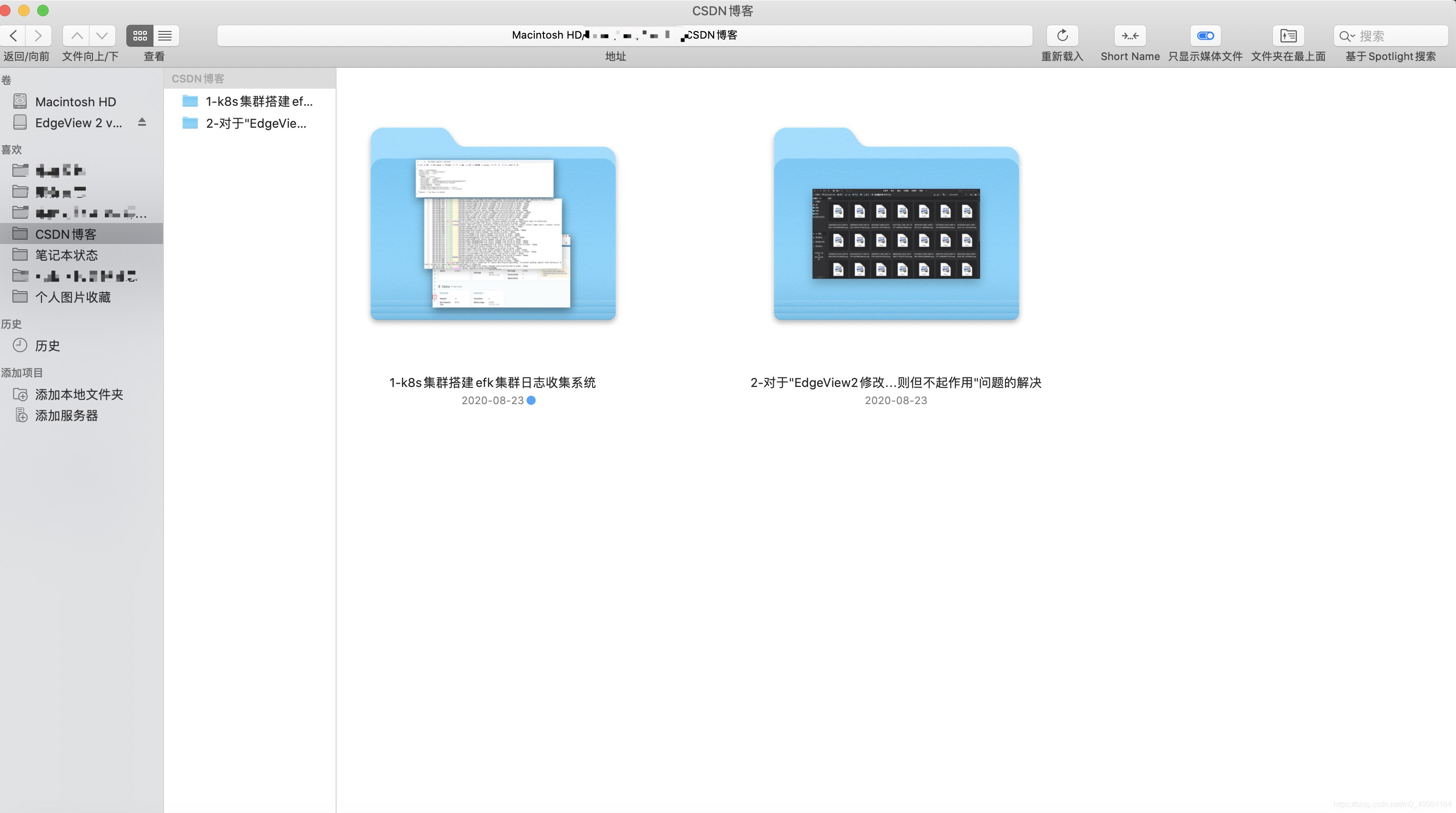Screen dimensions: 1456x813
Task: Switch to thumbnail grid view
Action: 140,36
